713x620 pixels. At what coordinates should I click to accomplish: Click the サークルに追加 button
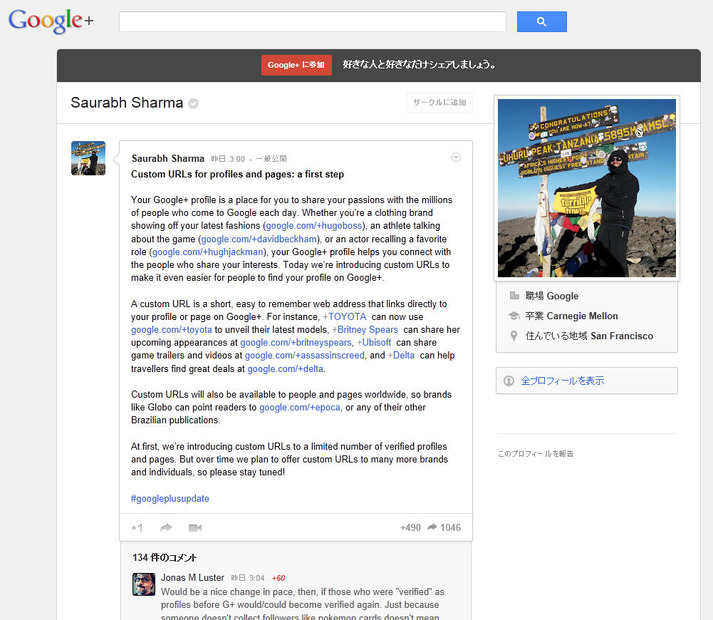click(439, 102)
